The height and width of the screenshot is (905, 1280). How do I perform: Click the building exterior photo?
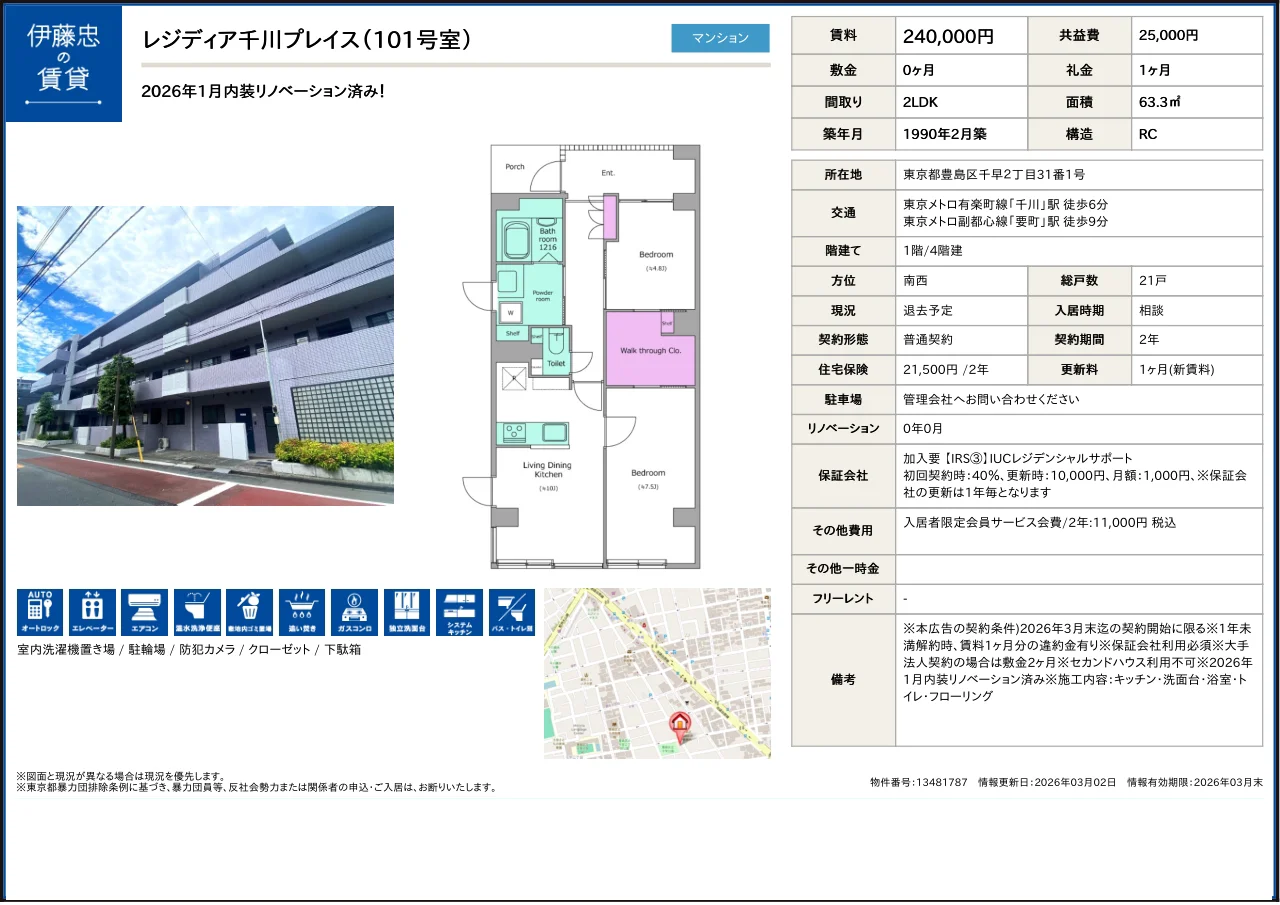[x=205, y=355]
